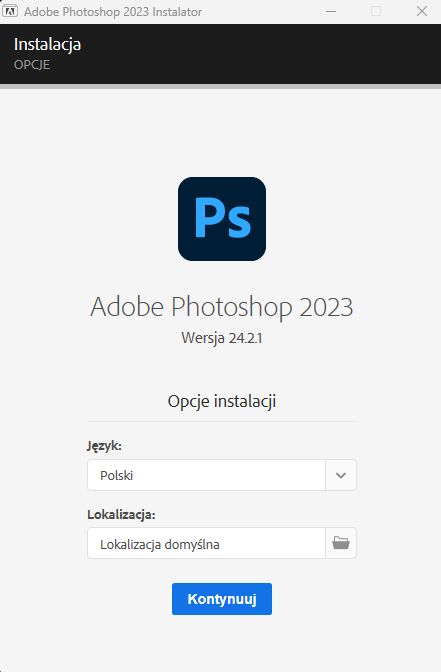Screen dimensions: 441x672
Task: Click the Język: field label
Action: click(x=105, y=446)
